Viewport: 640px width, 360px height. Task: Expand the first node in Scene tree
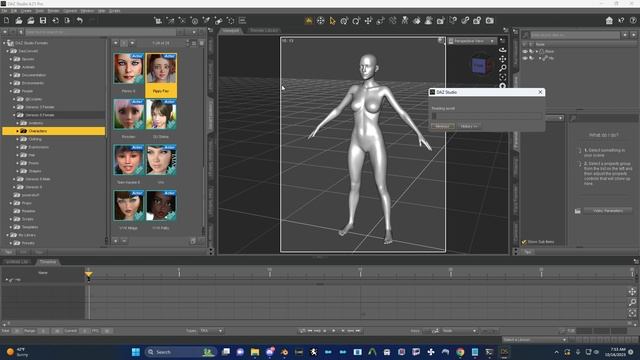(536, 51)
